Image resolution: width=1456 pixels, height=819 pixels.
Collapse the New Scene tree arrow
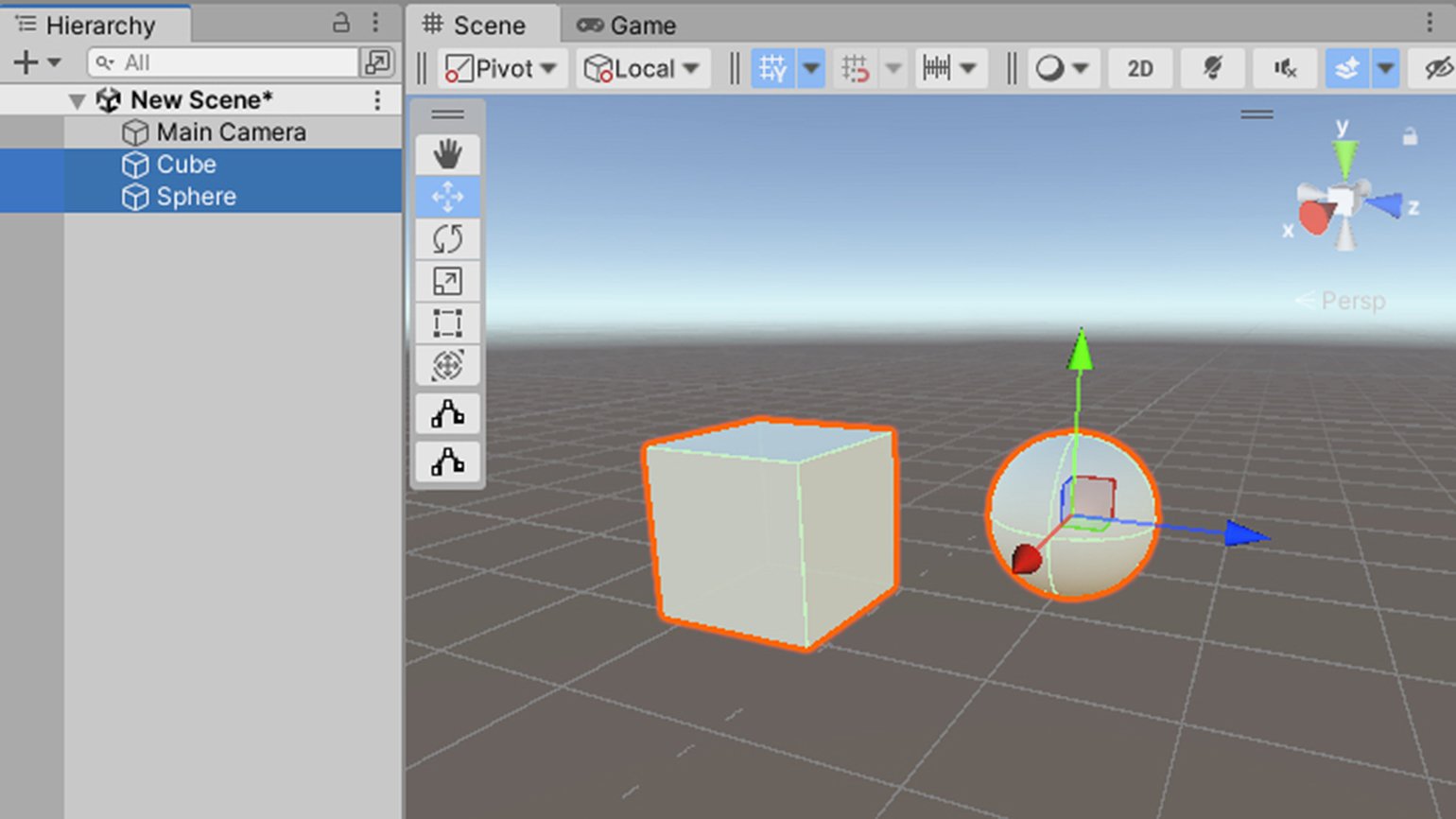point(78,100)
